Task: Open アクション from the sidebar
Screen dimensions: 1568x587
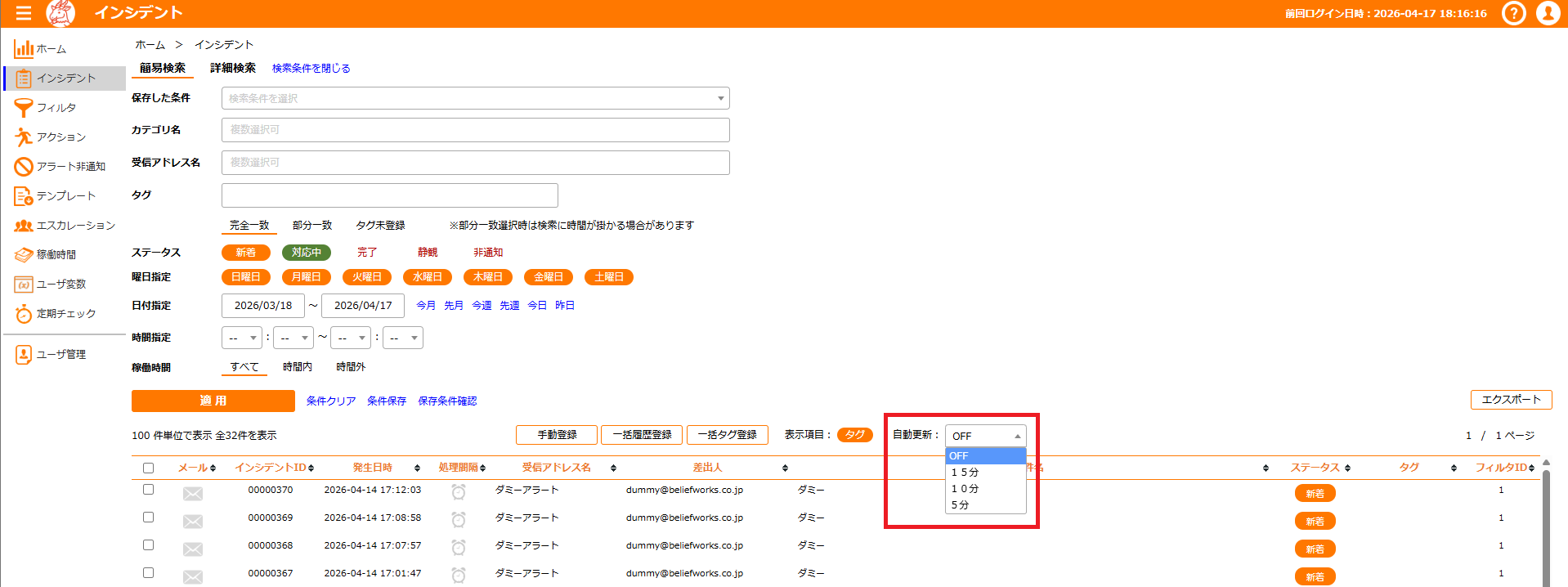Action: coord(64,137)
